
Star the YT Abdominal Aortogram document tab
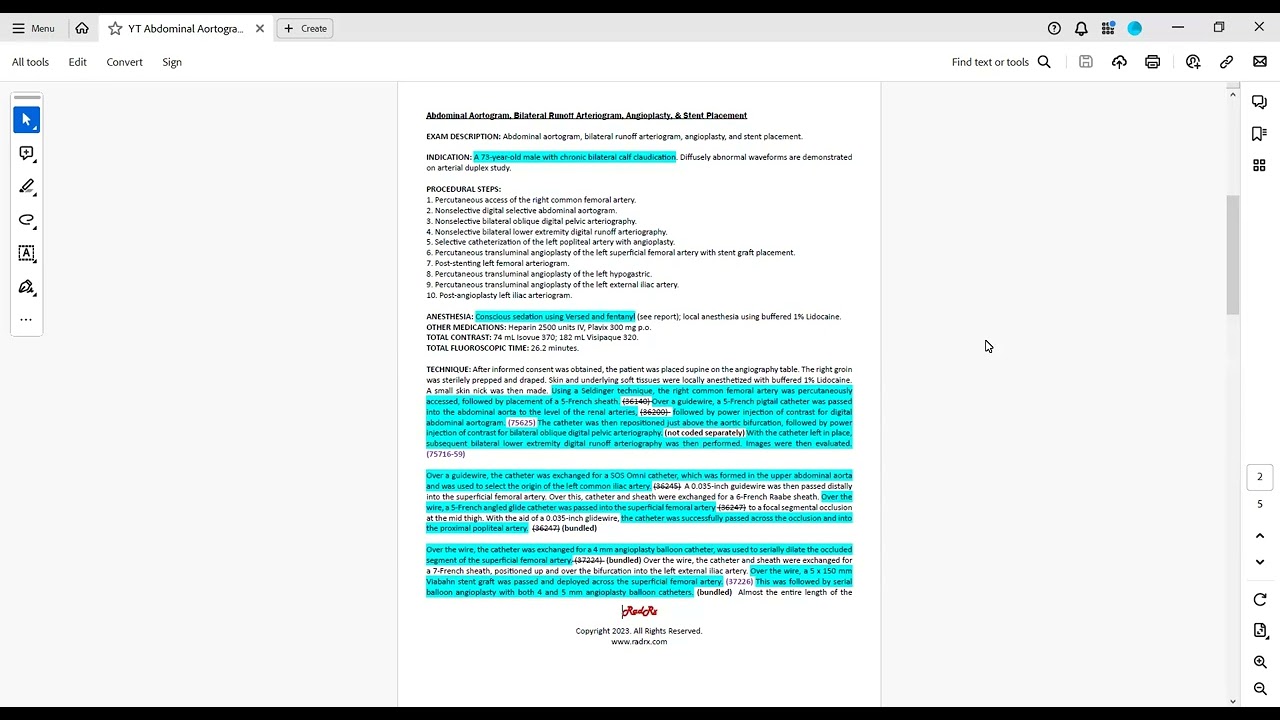click(115, 28)
